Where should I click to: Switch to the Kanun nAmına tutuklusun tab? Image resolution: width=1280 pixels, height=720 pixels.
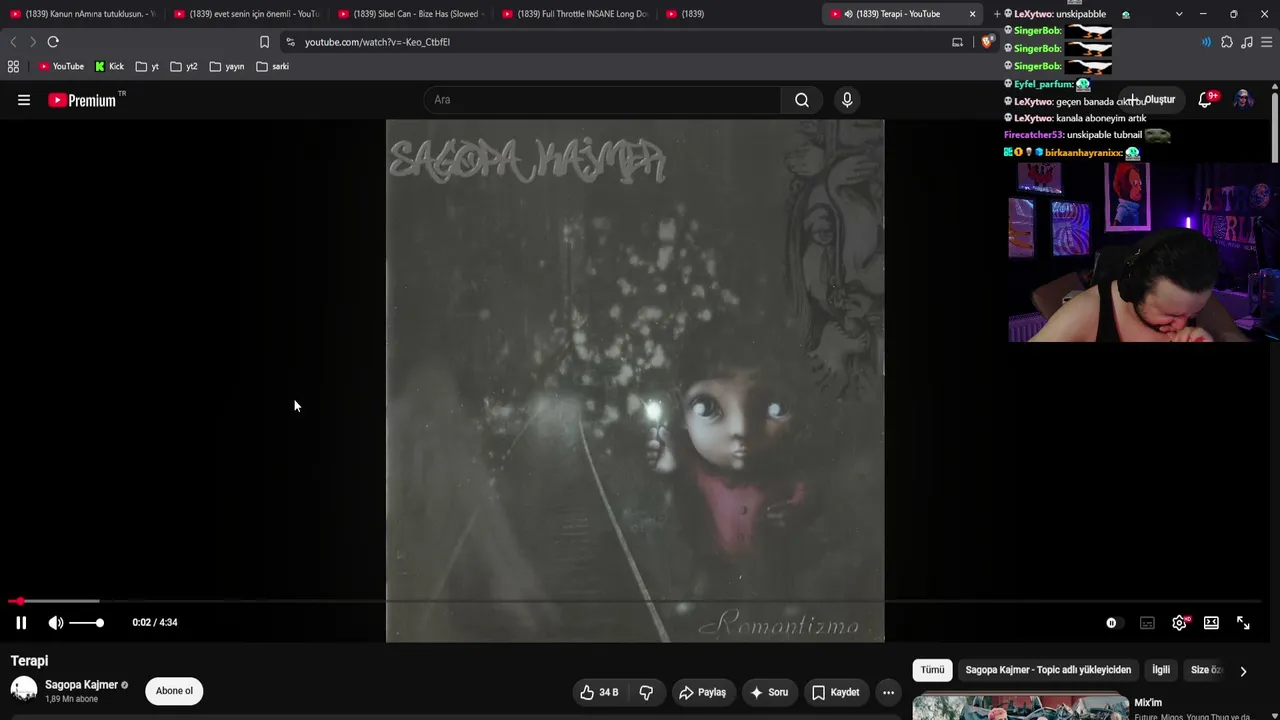[x=82, y=14]
